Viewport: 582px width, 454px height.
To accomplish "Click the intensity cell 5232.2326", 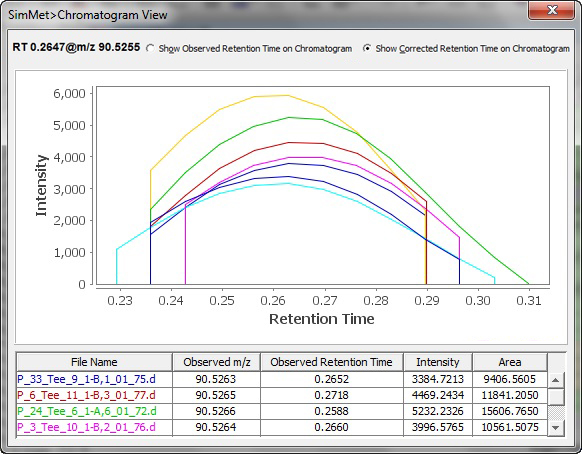I will click(x=438, y=411).
